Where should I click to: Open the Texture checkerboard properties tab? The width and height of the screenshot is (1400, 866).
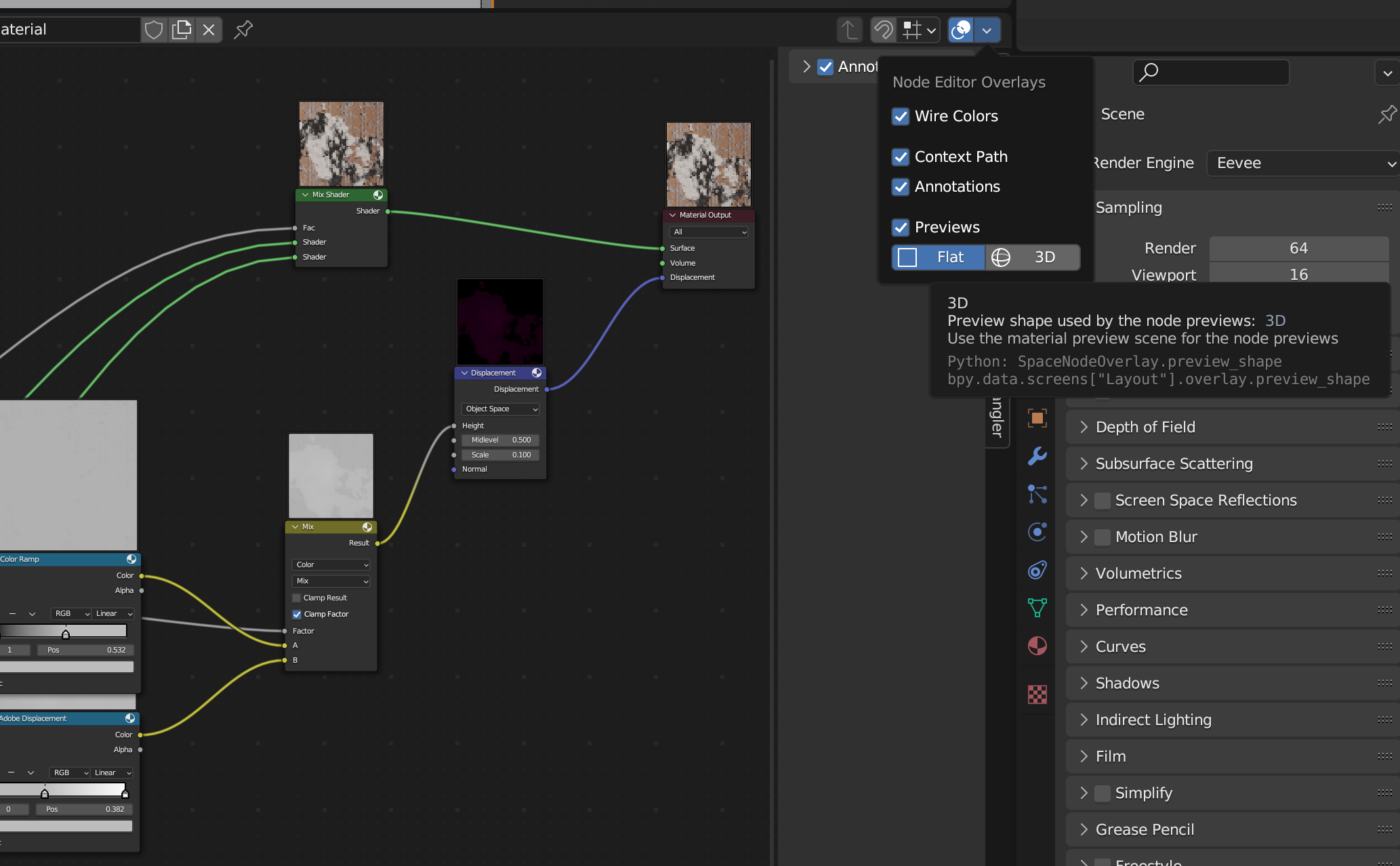(x=1037, y=695)
